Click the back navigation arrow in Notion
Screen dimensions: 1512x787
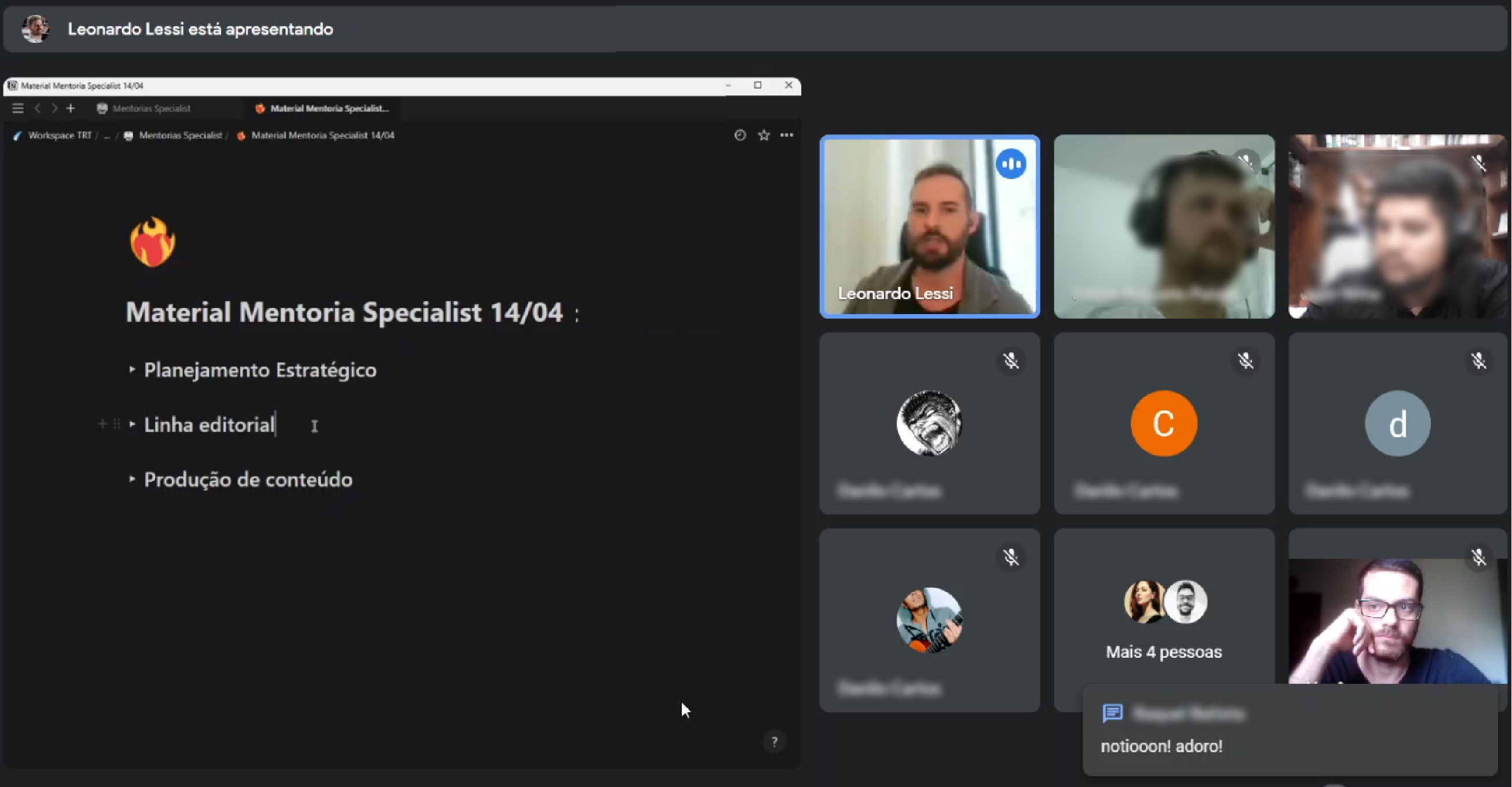point(38,108)
